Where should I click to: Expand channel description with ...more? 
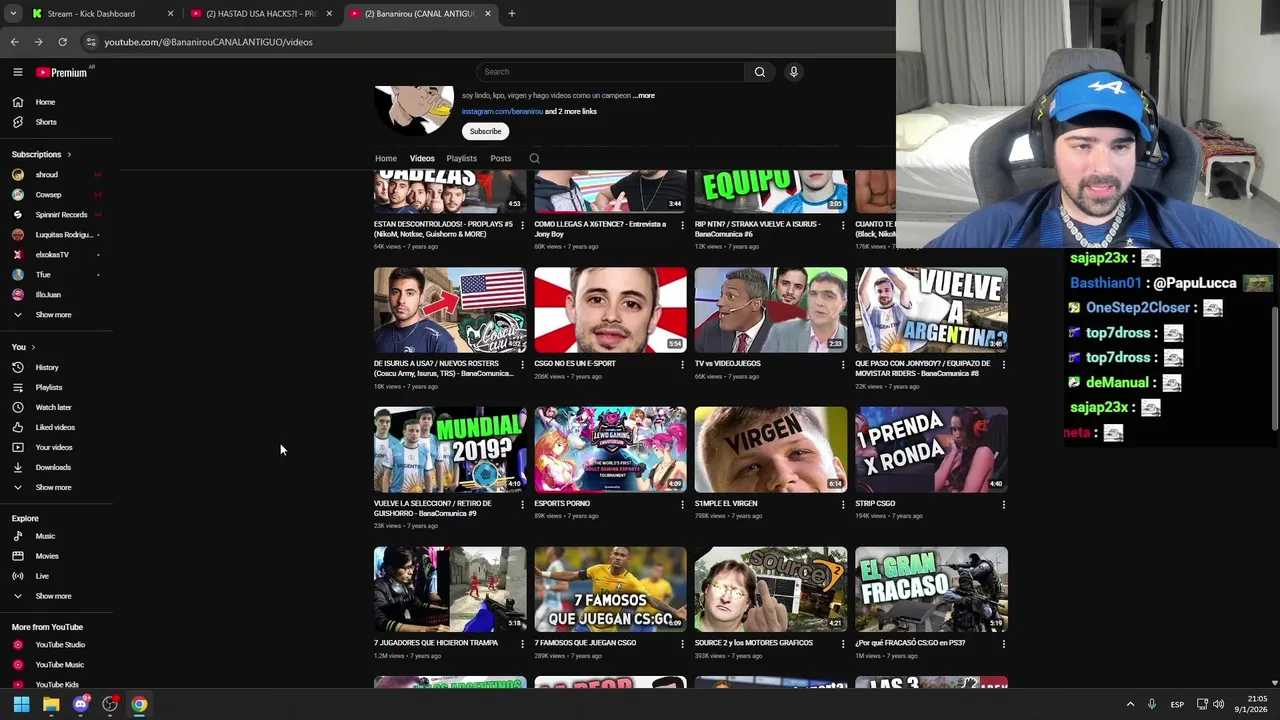pos(644,96)
